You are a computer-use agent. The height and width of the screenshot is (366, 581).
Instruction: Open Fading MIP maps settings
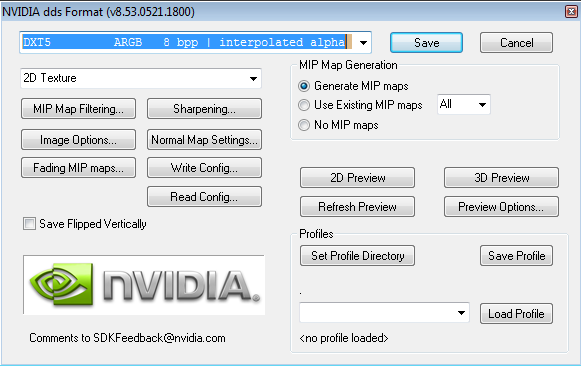79,168
